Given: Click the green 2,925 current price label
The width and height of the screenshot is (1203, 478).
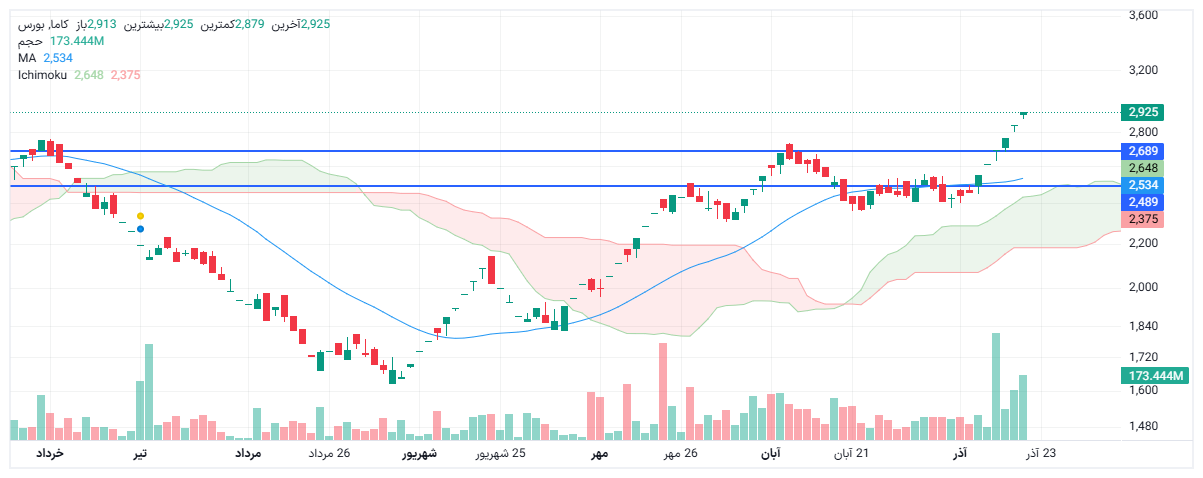Looking at the screenshot, I should tap(1142, 112).
